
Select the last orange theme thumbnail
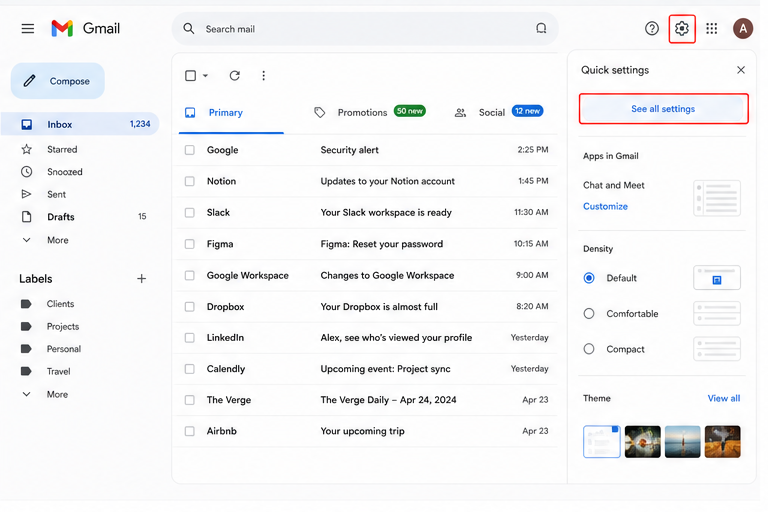coord(722,441)
